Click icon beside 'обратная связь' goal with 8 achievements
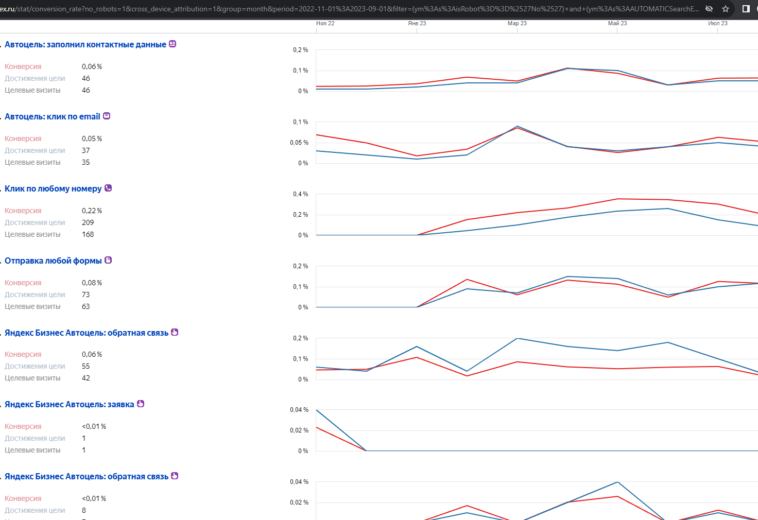This screenshot has height=520, width=758. tap(175, 476)
